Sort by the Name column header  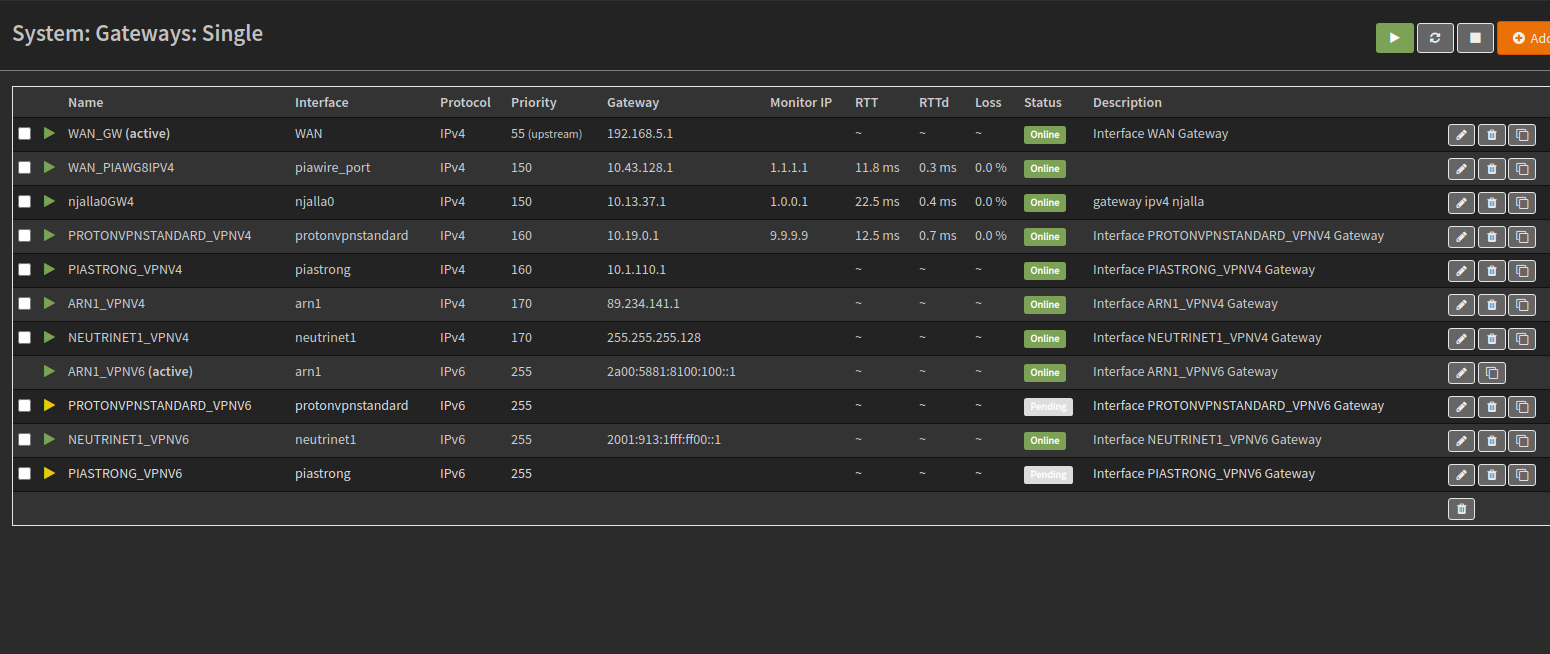(85, 102)
